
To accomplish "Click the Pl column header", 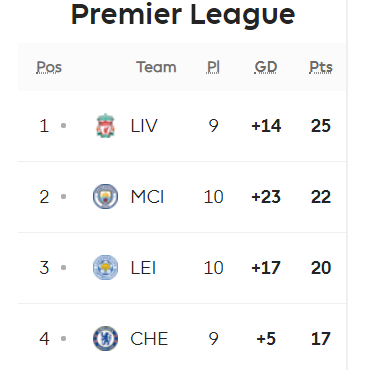I will click(x=213, y=67).
